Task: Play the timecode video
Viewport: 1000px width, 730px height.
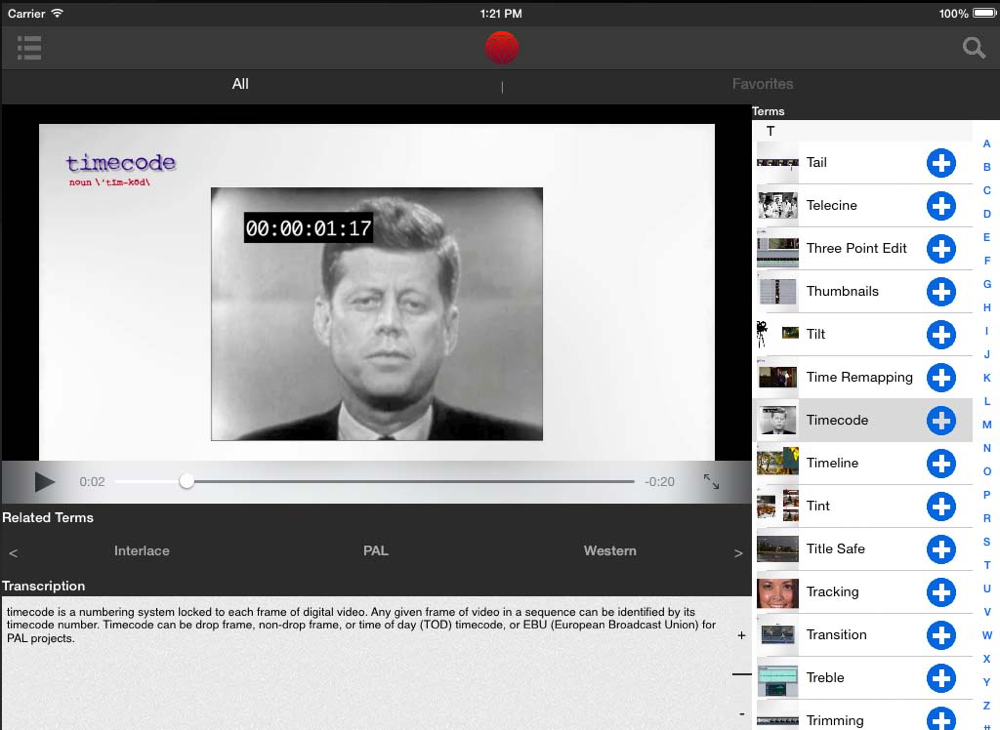Action: tap(44, 482)
